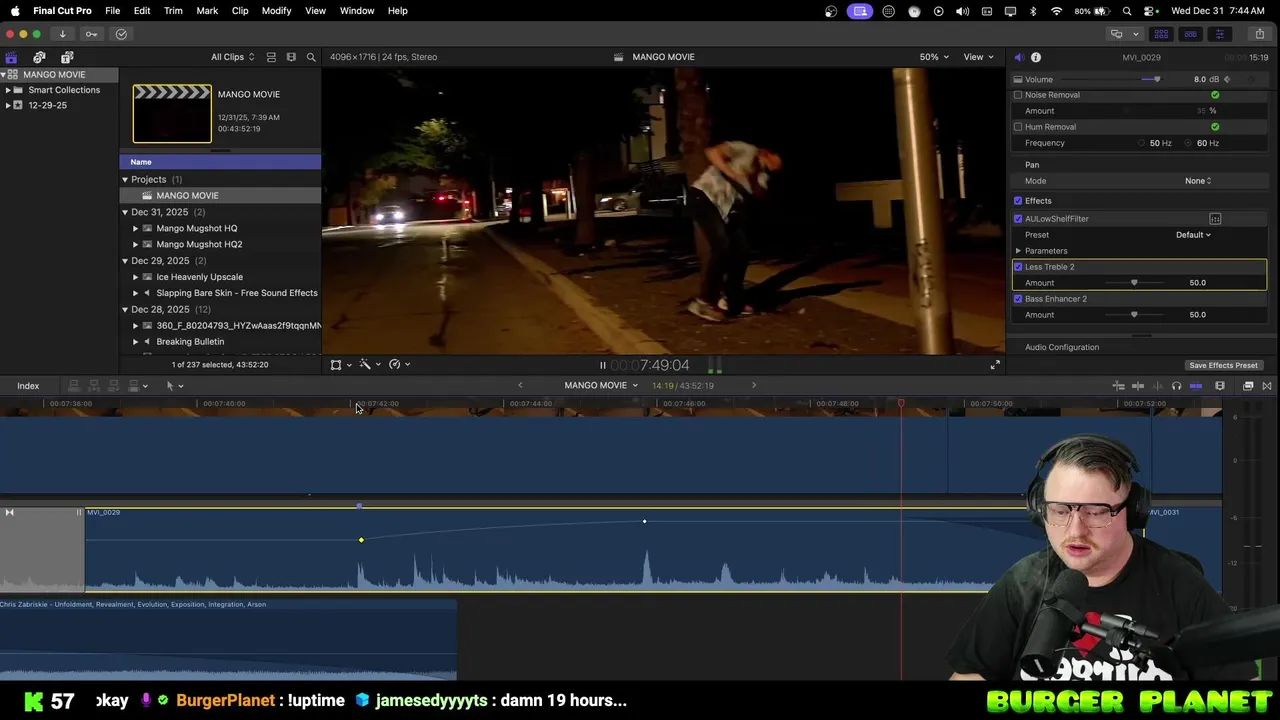
Task: Expand the 12-29-25 event
Action: click(8, 105)
